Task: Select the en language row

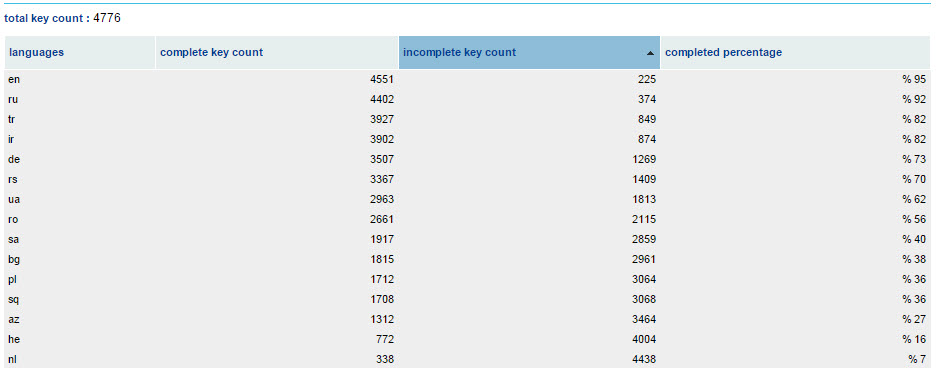Action: (467, 79)
